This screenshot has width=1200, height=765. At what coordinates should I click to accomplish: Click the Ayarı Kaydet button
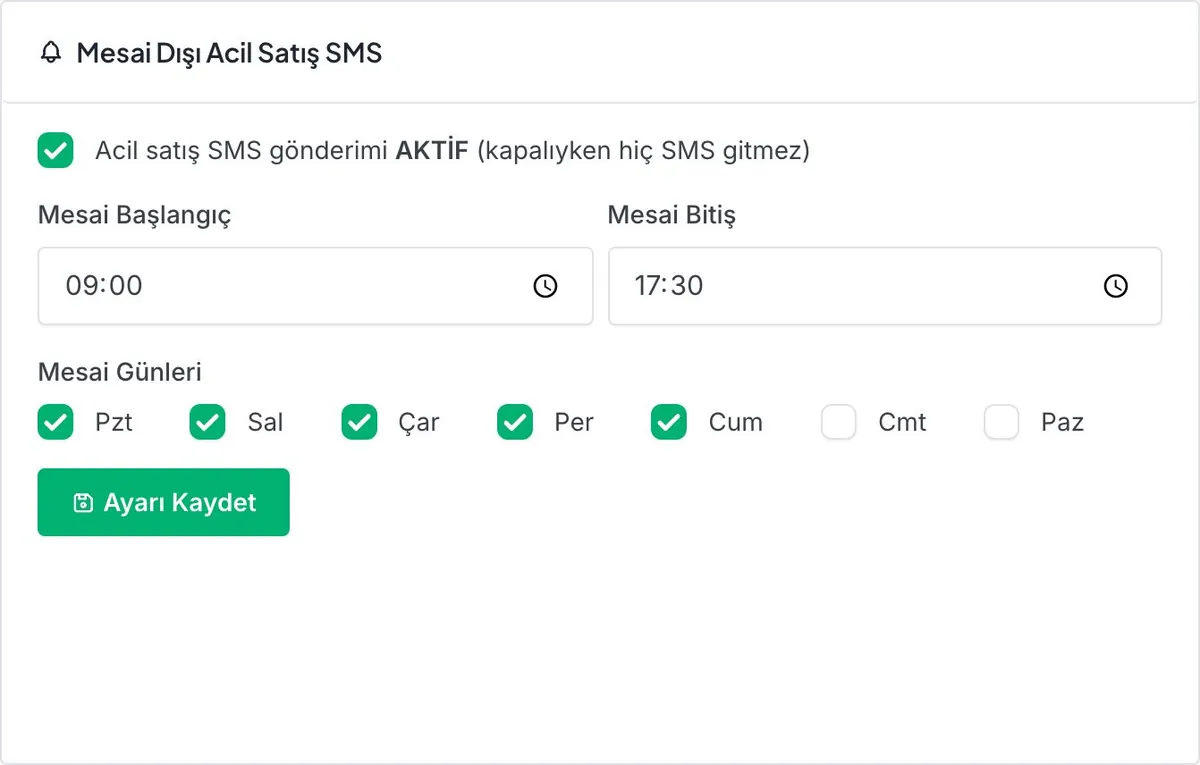(164, 502)
